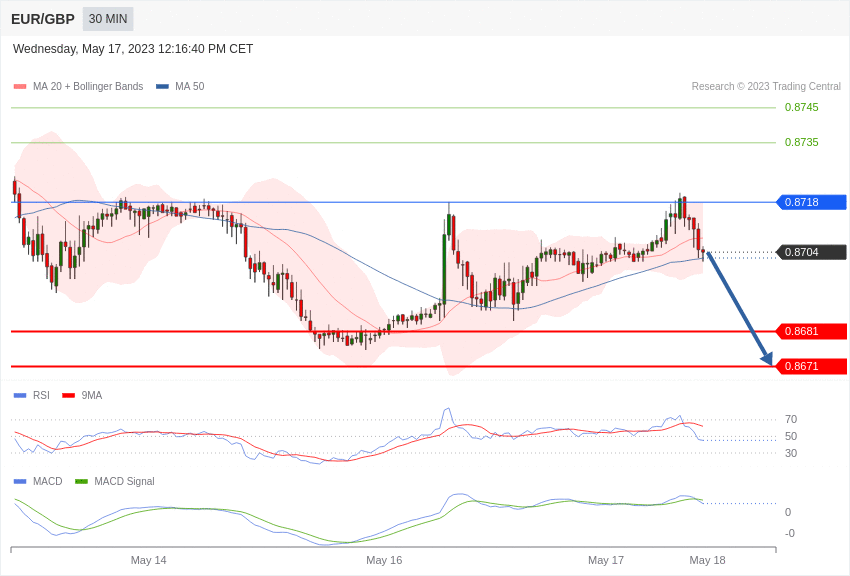Toggle the MACD Signal legend label
The width and height of the screenshot is (850, 576).
click(x=124, y=481)
